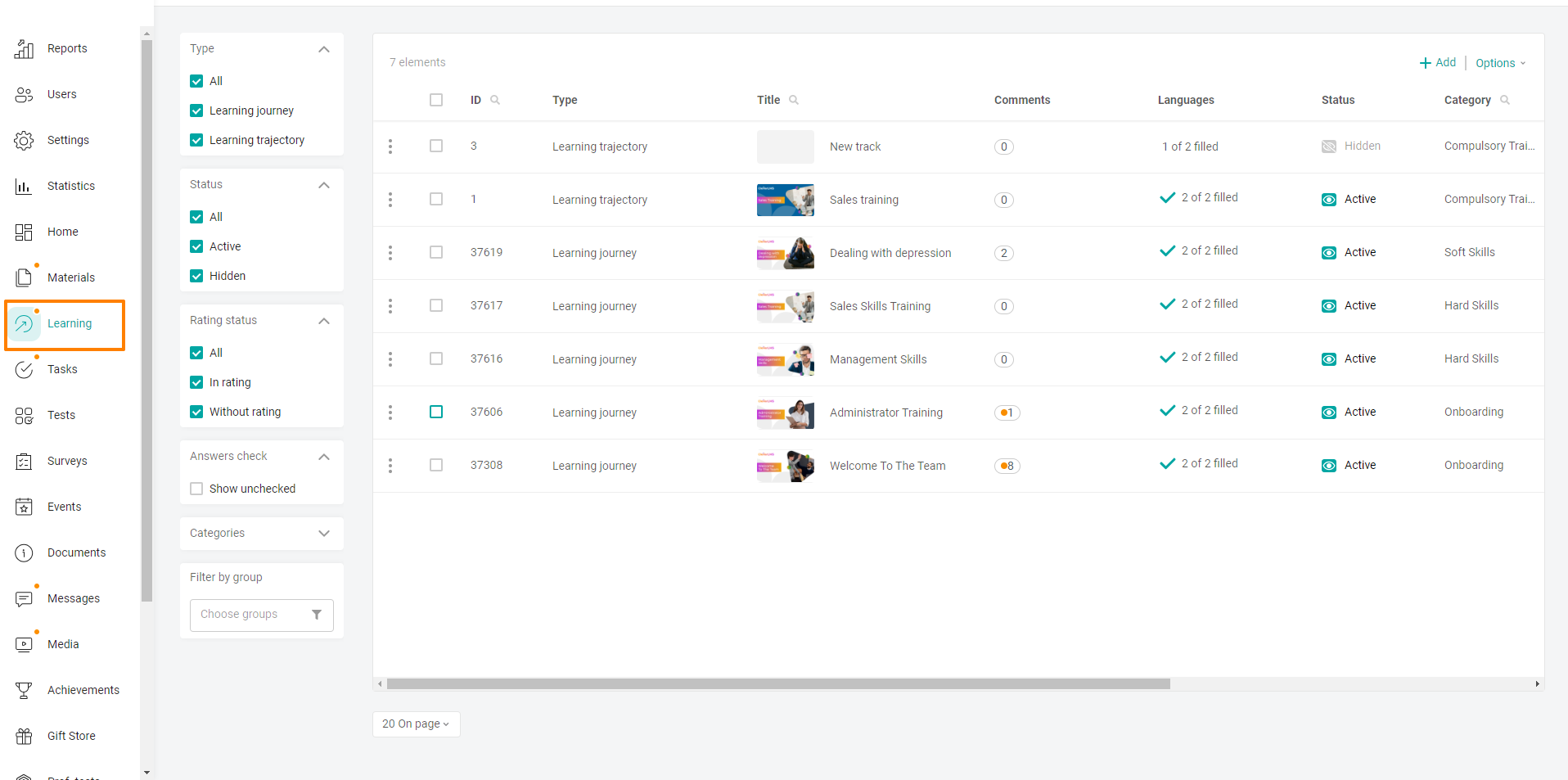Open row menu for Welcome To The Team
The width and height of the screenshot is (1568, 780).
click(x=390, y=466)
